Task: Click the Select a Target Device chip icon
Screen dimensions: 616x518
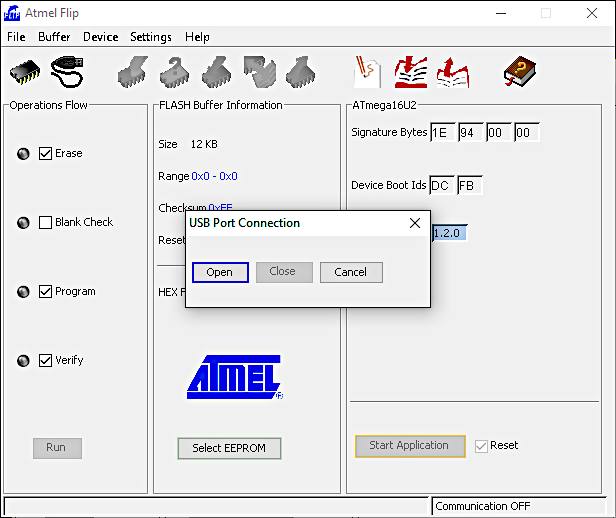Action: (x=25, y=72)
